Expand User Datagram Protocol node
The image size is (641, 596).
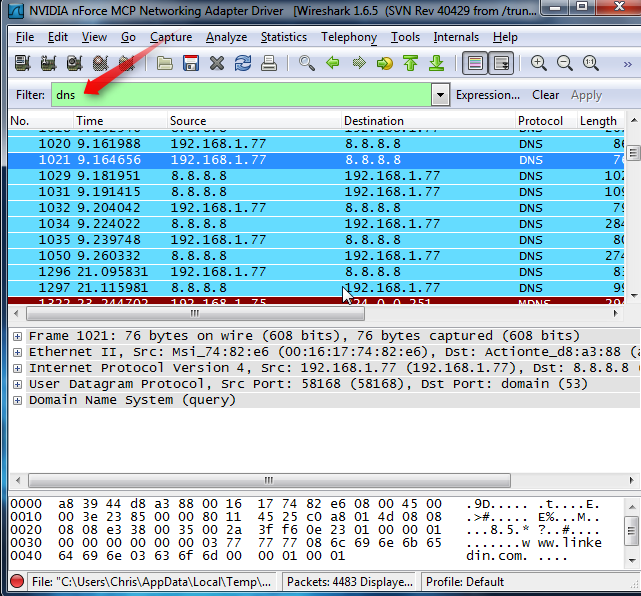point(17,384)
